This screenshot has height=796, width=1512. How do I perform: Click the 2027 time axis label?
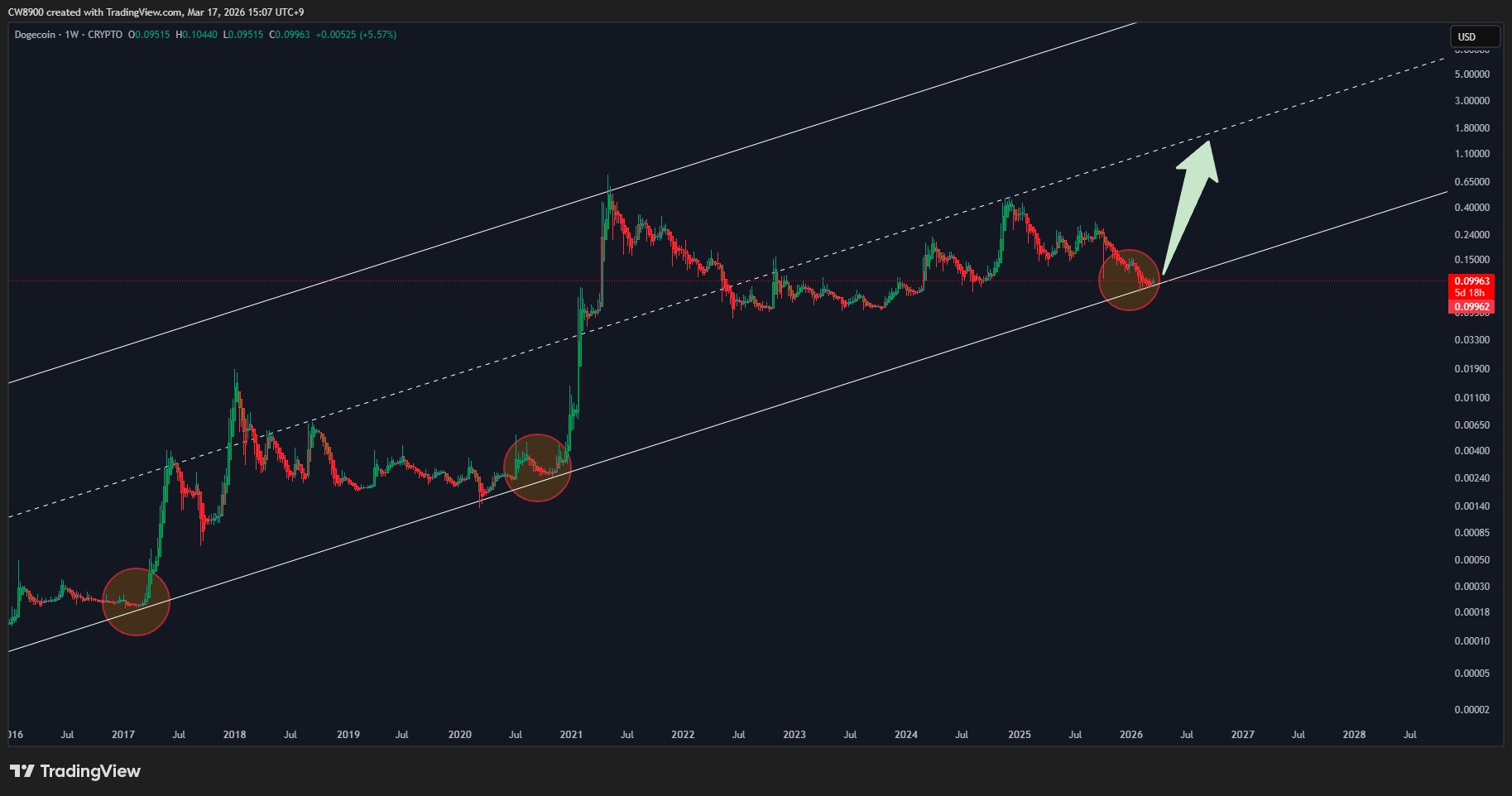pos(1243,735)
